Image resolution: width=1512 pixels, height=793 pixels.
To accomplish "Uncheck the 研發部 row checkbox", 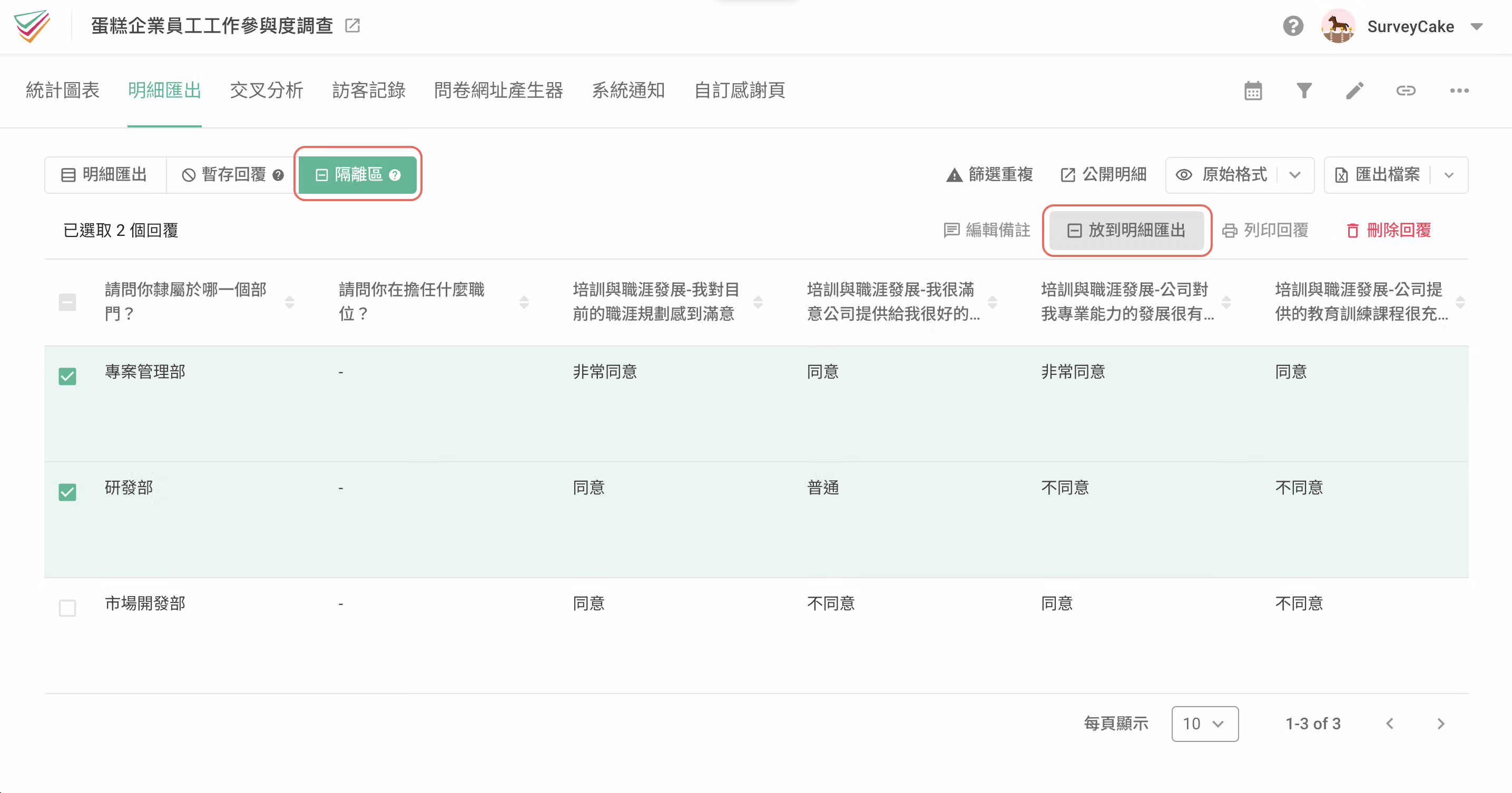I will pos(67,491).
